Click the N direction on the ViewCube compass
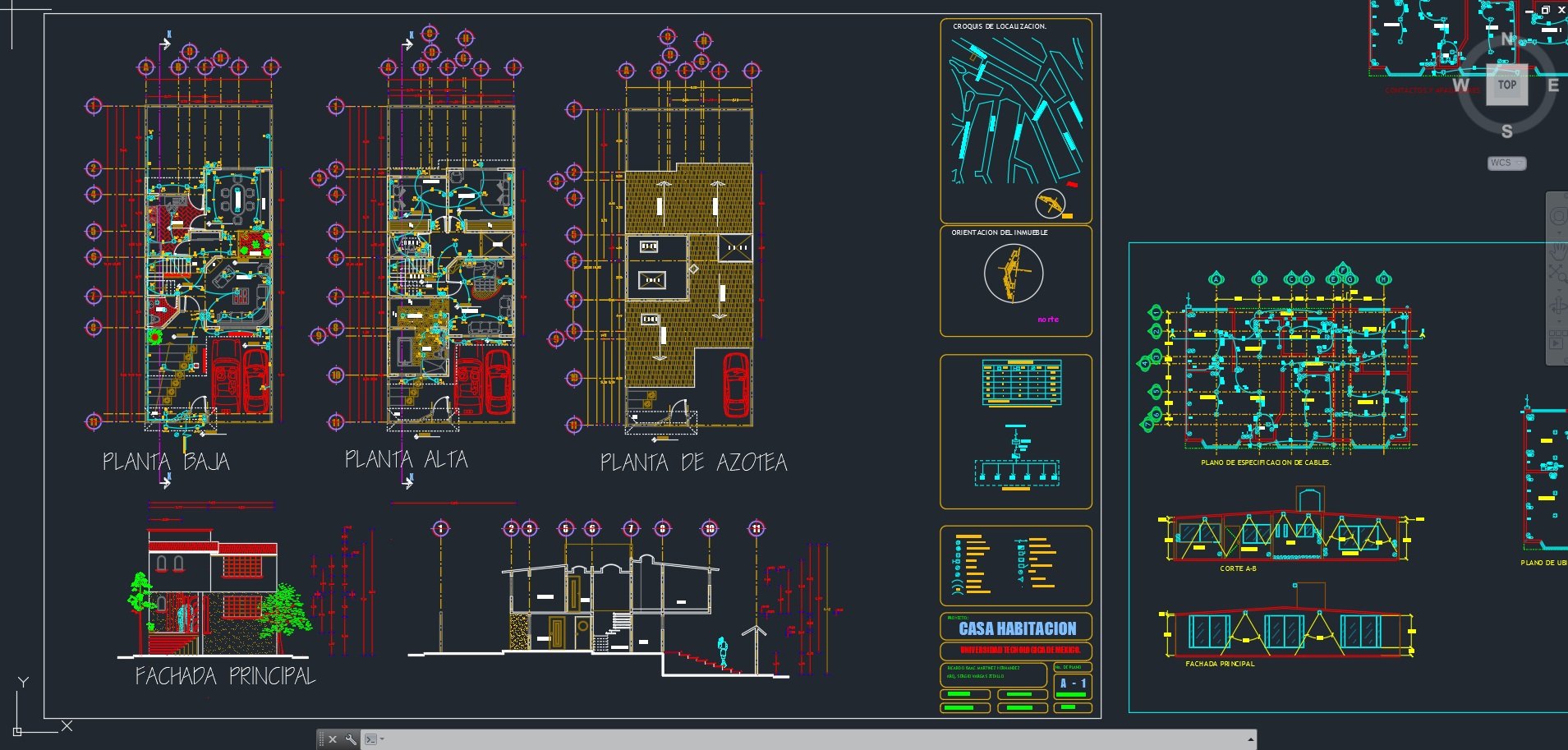The image size is (1568, 750). coord(1506,39)
